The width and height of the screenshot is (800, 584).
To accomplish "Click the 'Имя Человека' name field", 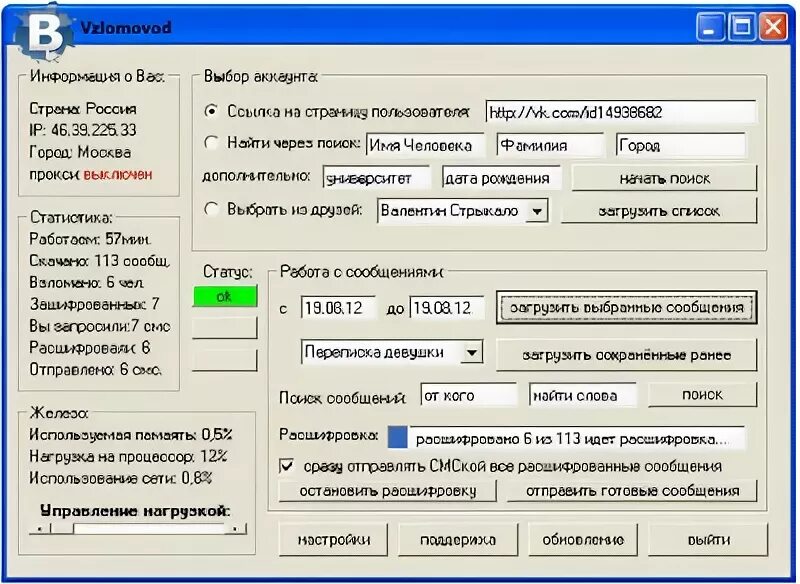I will 426,145.
